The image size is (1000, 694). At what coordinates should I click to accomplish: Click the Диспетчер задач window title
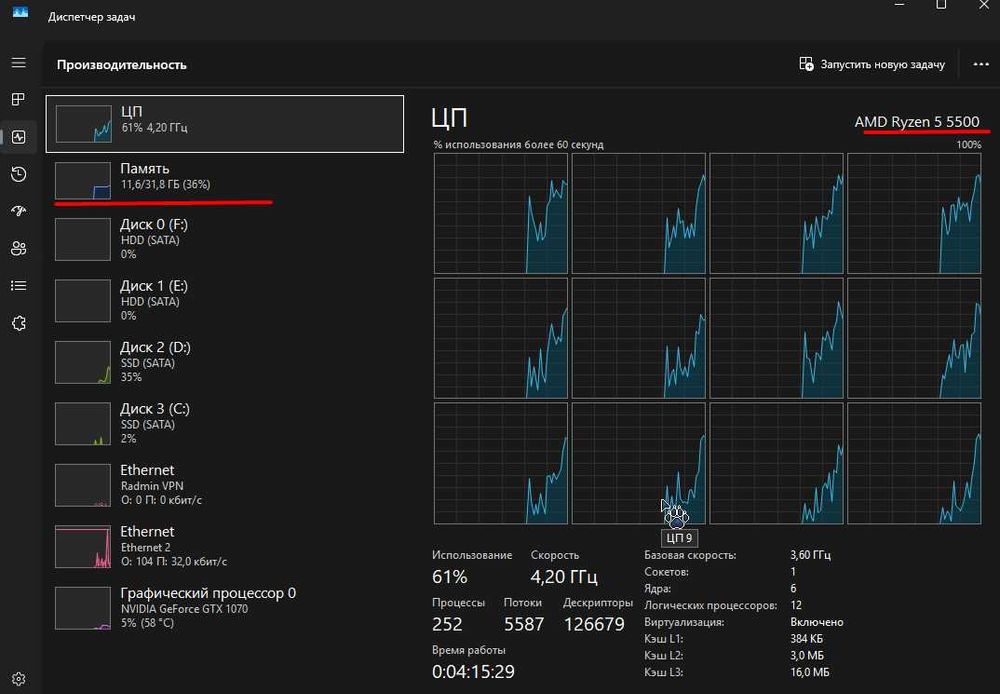point(91,17)
